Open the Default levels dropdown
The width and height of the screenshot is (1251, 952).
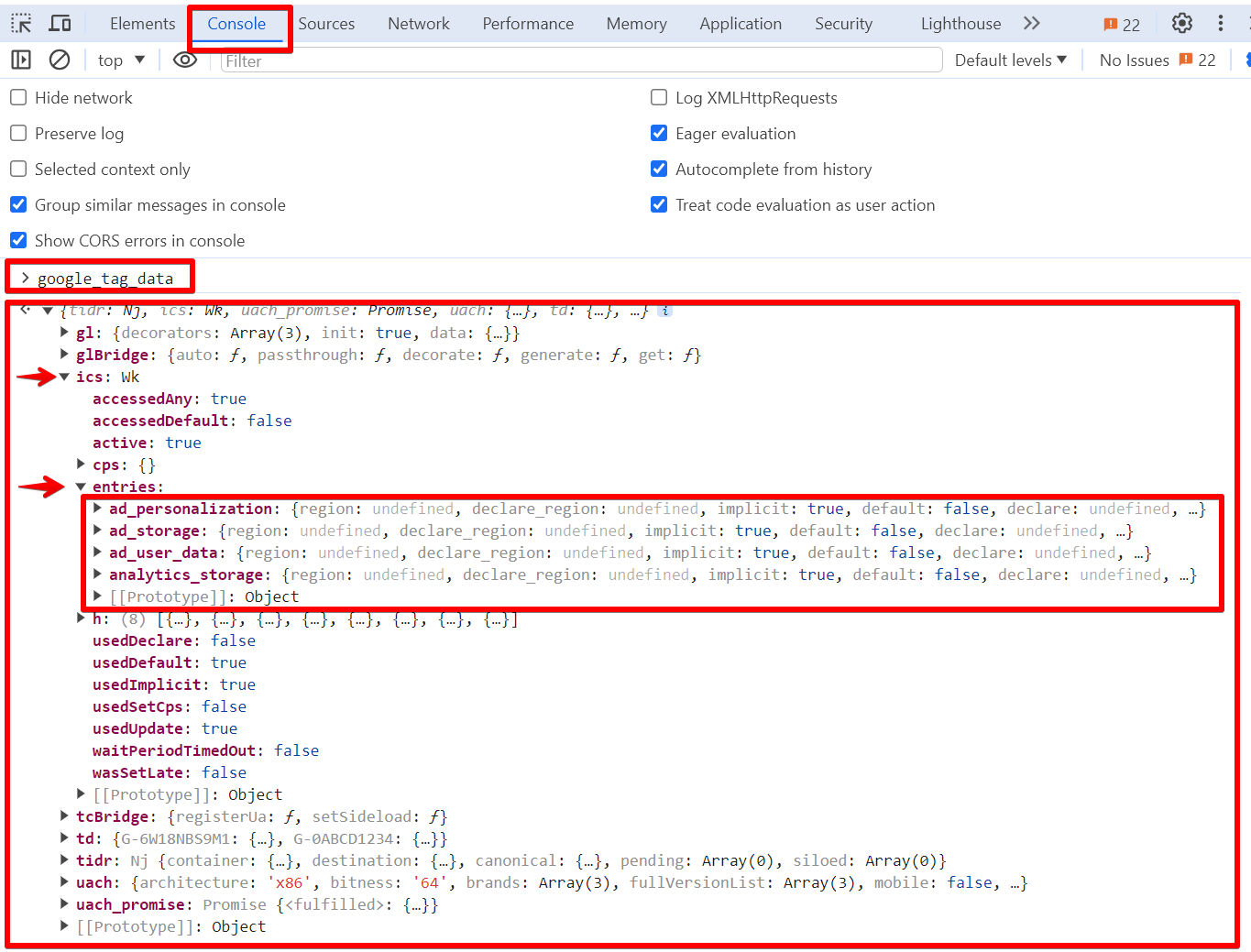[1010, 60]
